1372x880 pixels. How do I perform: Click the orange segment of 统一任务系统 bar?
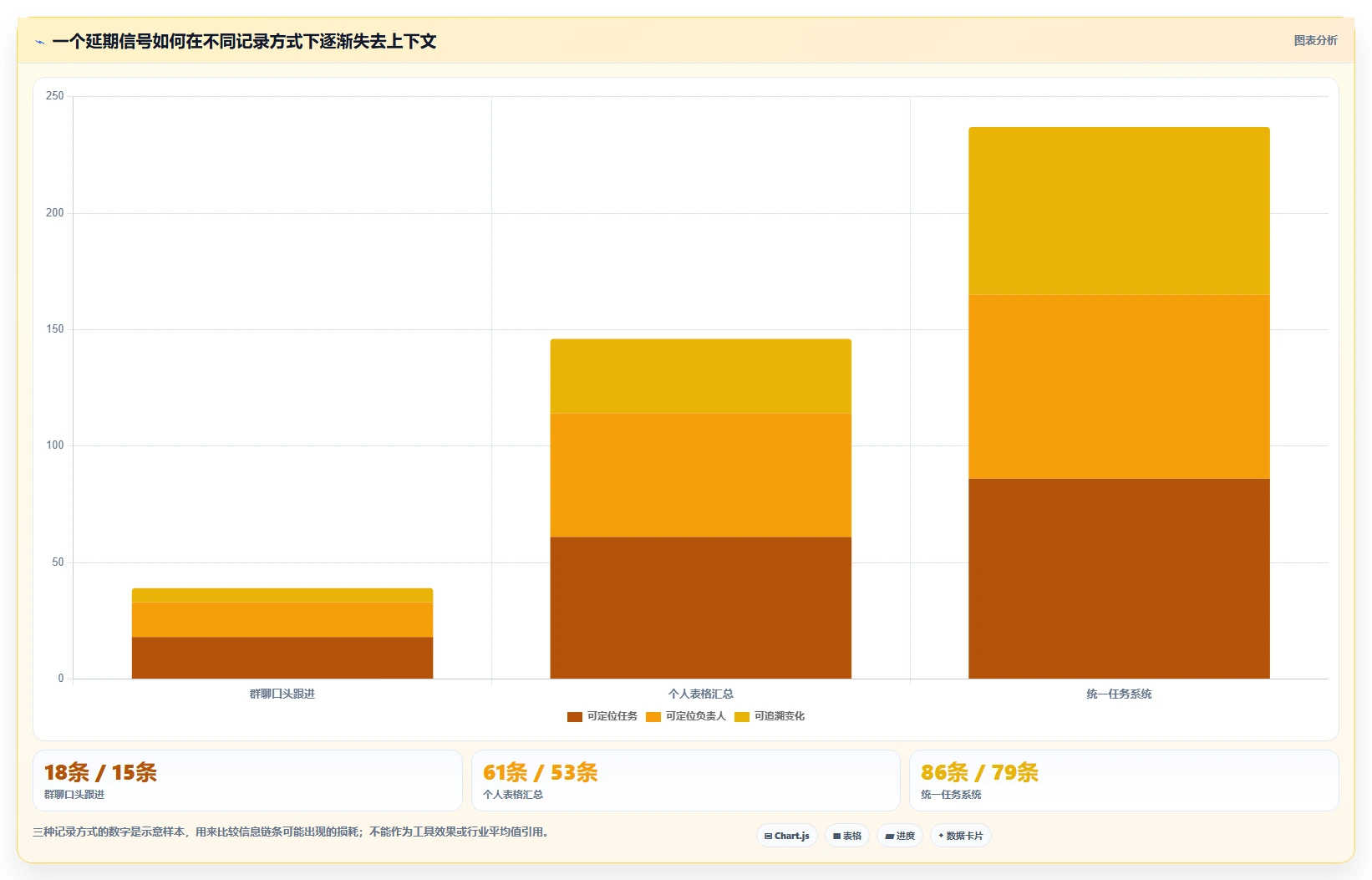(x=1119, y=387)
